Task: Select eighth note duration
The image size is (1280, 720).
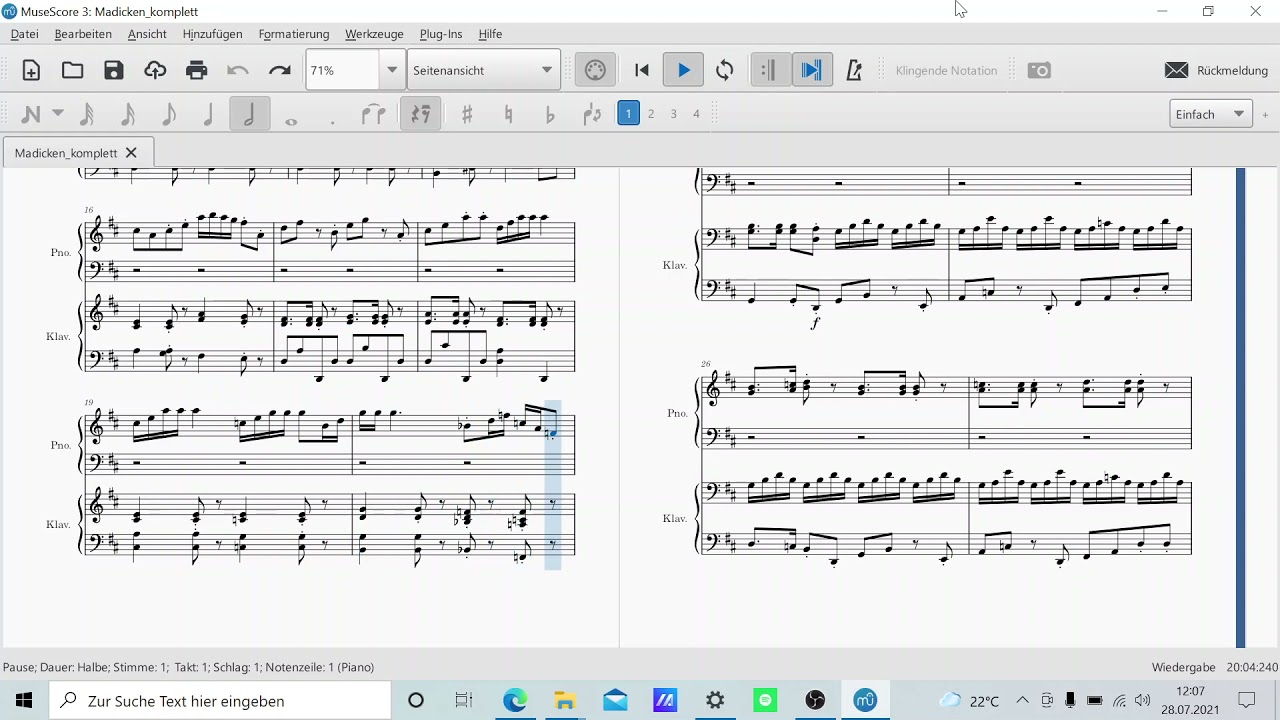Action: click(x=168, y=114)
